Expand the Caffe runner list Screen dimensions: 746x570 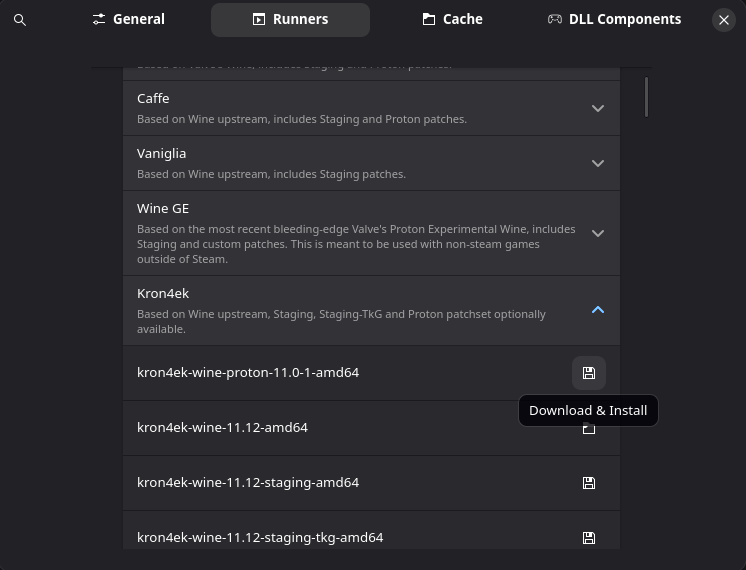pos(598,108)
